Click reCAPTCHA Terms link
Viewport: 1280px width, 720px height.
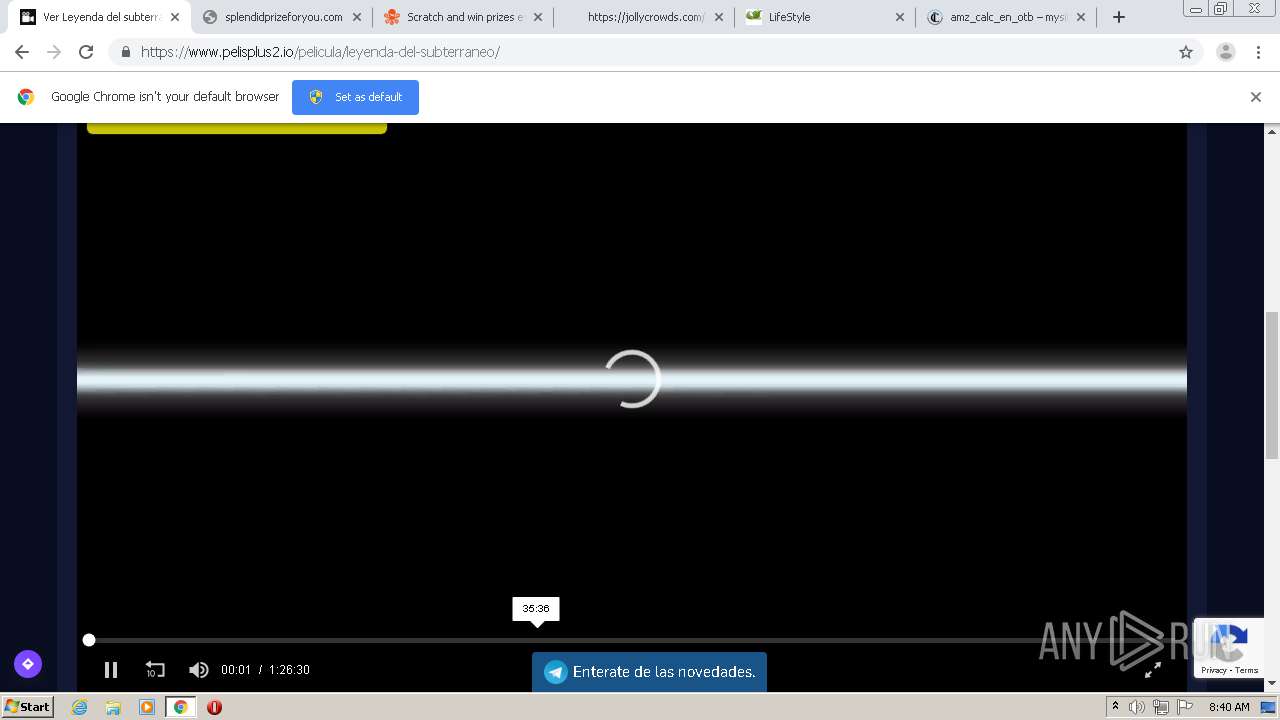[1246, 670]
